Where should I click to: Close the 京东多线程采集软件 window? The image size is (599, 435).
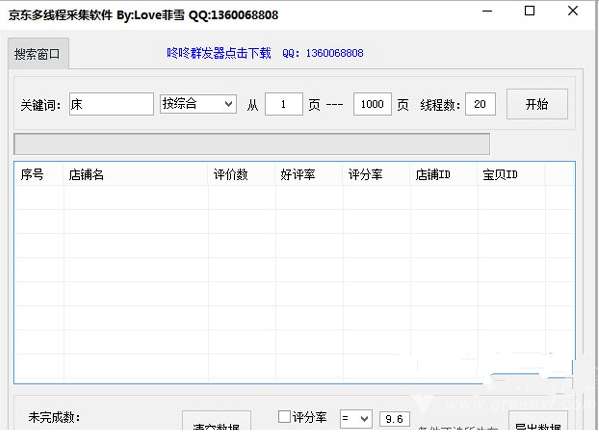pos(573,11)
